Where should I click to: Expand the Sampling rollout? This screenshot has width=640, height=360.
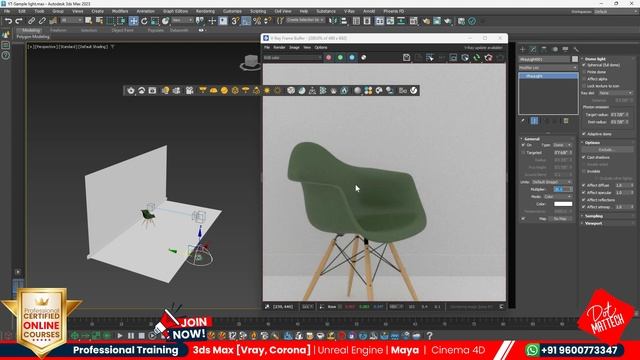(x=593, y=216)
